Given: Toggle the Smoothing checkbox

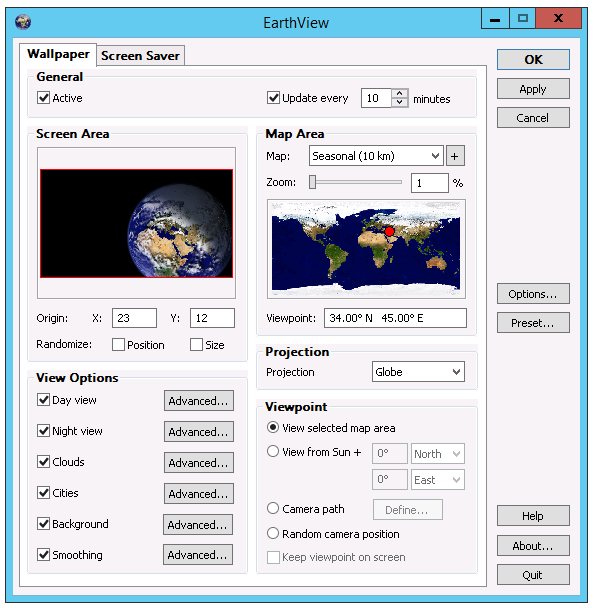Looking at the screenshot, I should (43, 554).
